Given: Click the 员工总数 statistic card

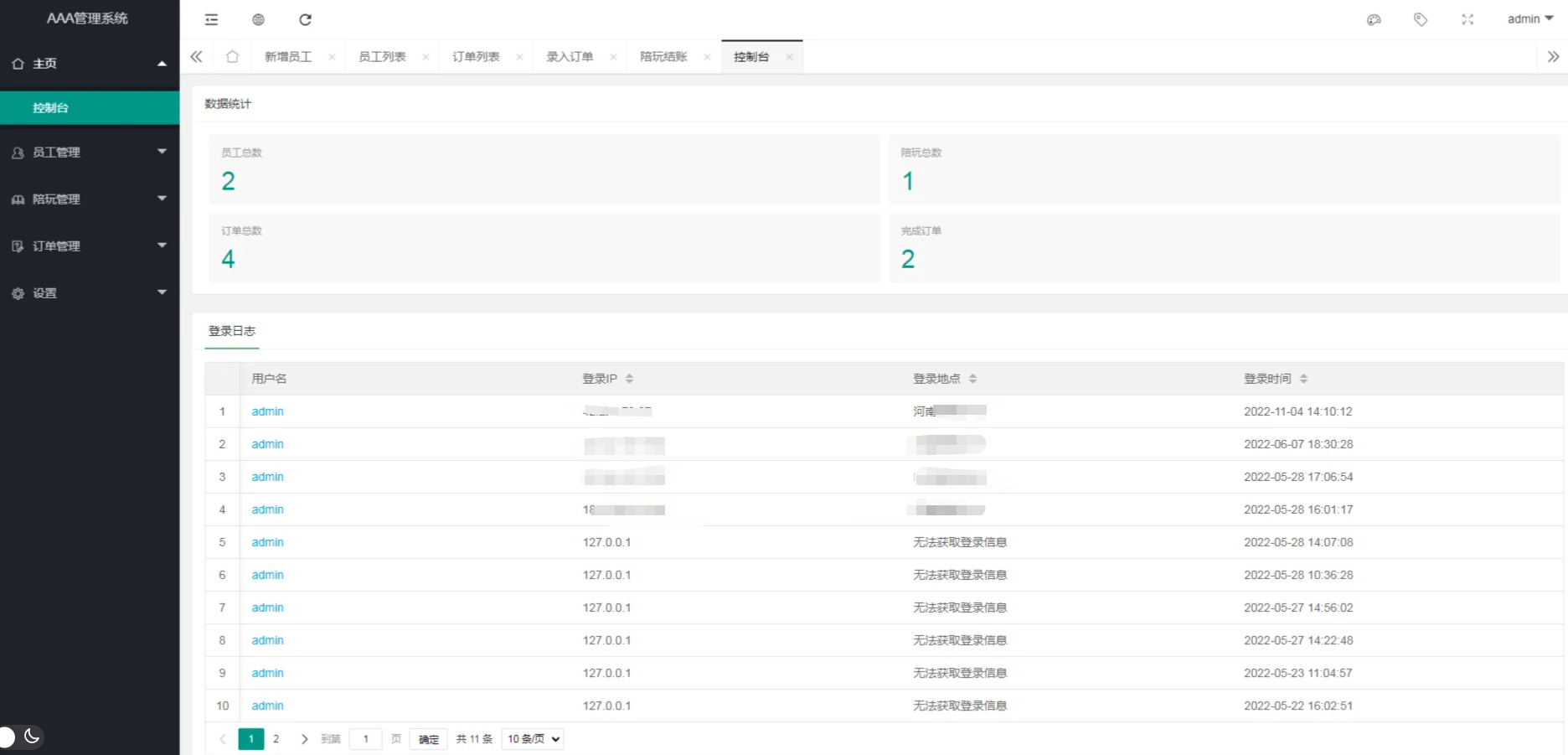Looking at the screenshot, I should point(544,169).
